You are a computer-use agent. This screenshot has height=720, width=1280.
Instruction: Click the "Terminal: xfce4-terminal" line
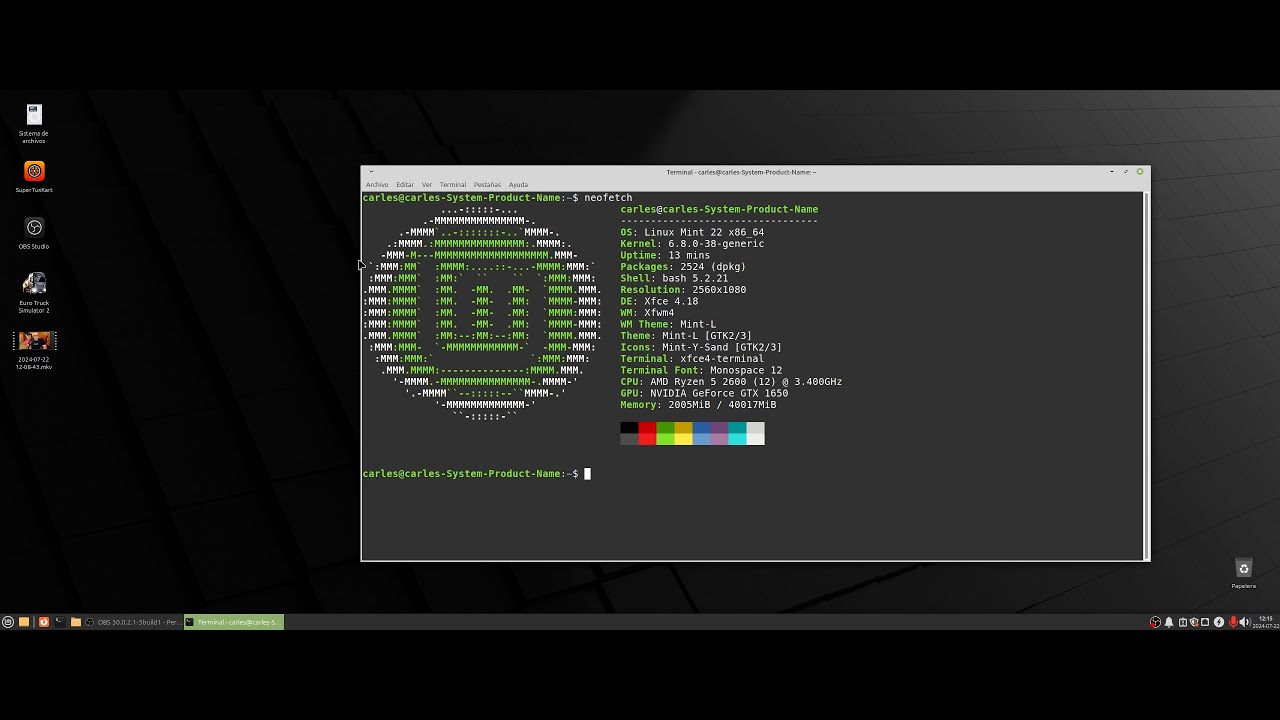tap(692, 359)
